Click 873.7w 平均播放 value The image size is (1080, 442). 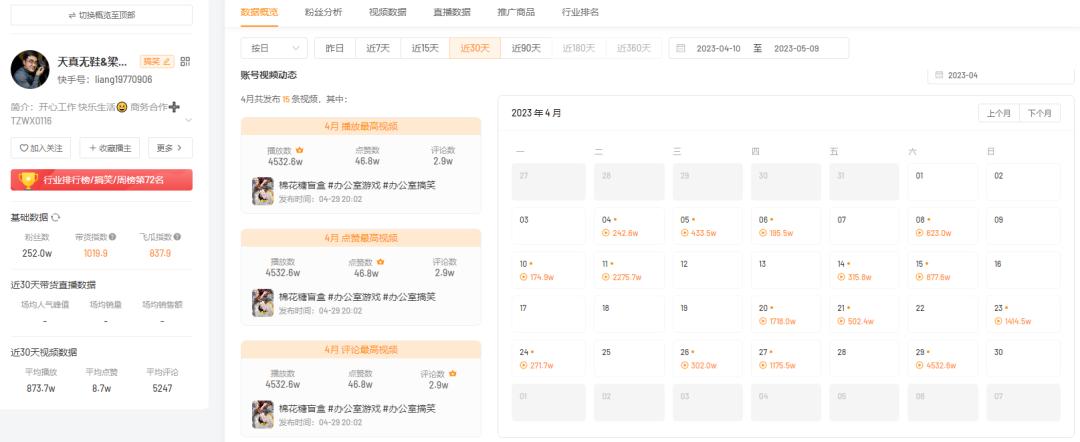pos(41,388)
